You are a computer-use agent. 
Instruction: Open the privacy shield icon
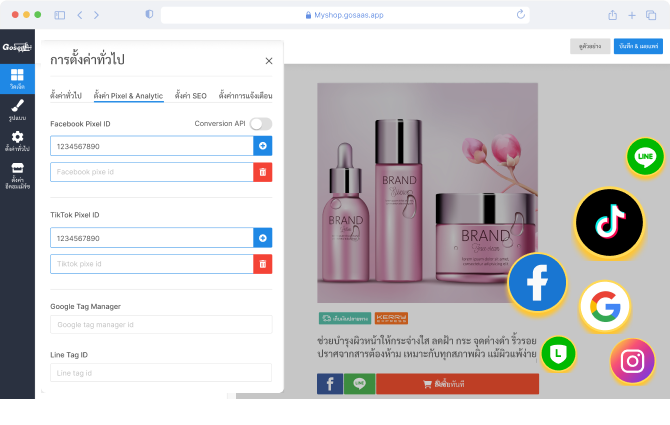click(149, 14)
